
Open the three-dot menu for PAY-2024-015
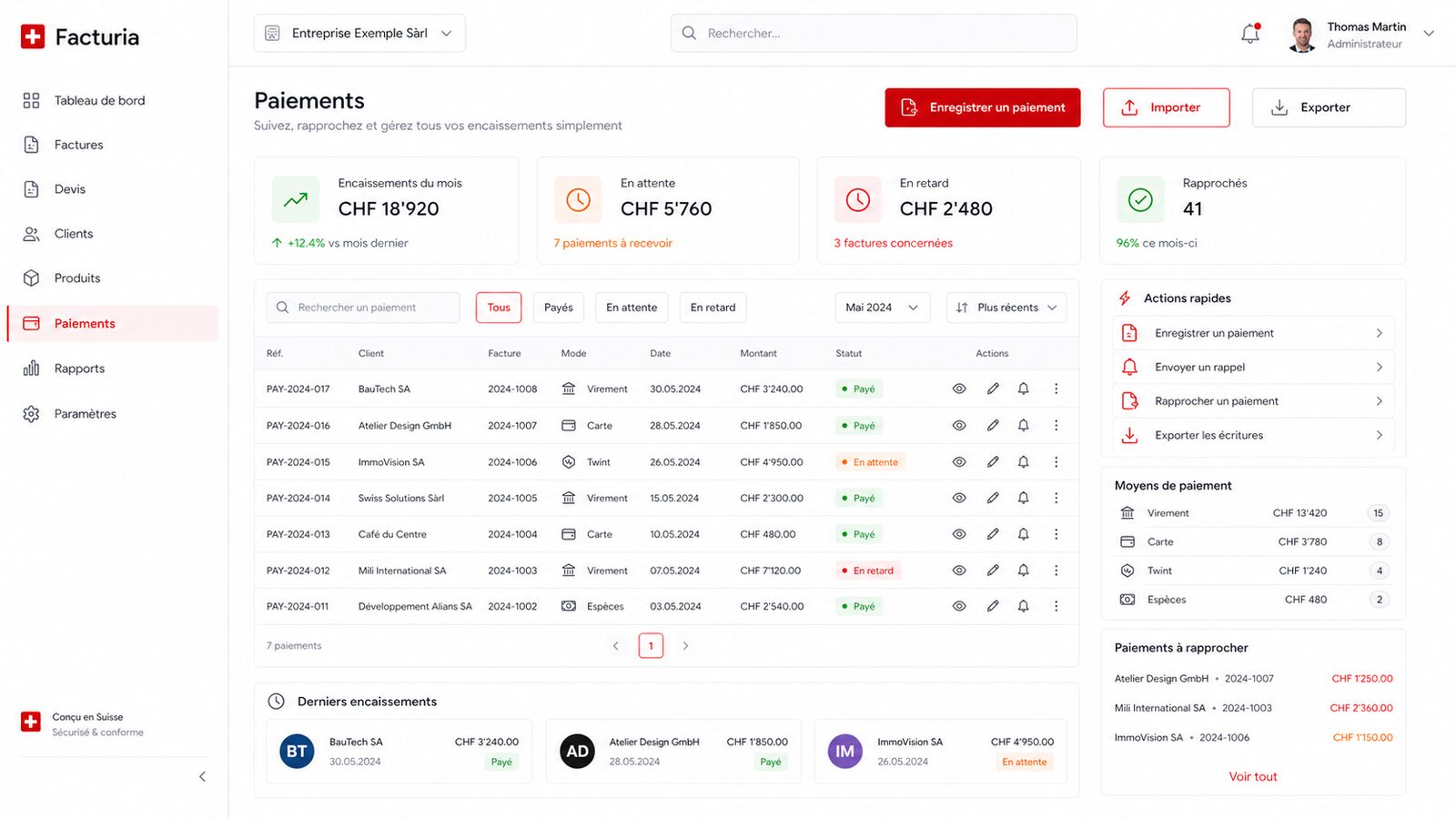pos(1056,462)
